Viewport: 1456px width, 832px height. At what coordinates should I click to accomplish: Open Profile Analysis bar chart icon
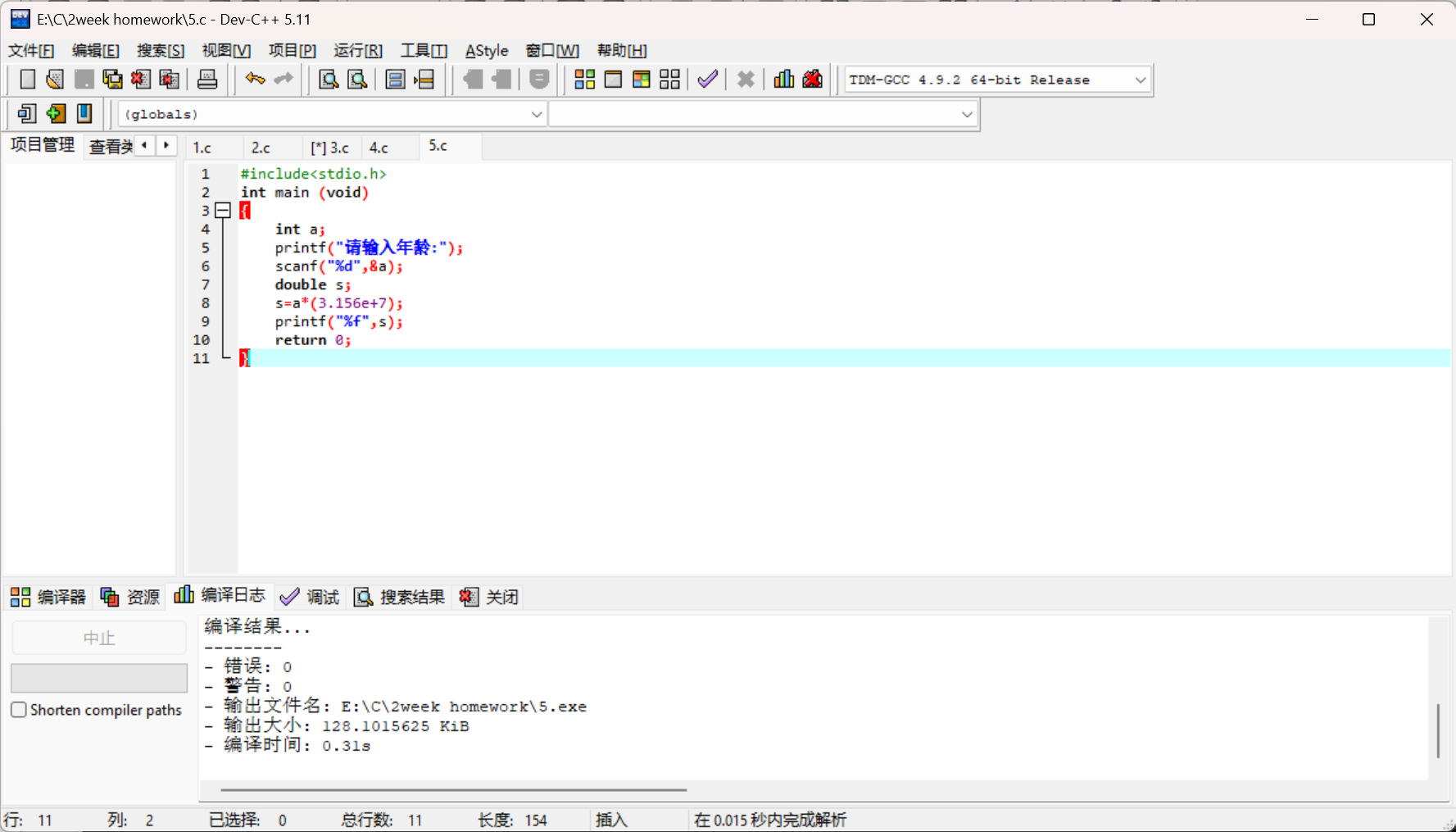pyautogui.click(x=784, y=80)
